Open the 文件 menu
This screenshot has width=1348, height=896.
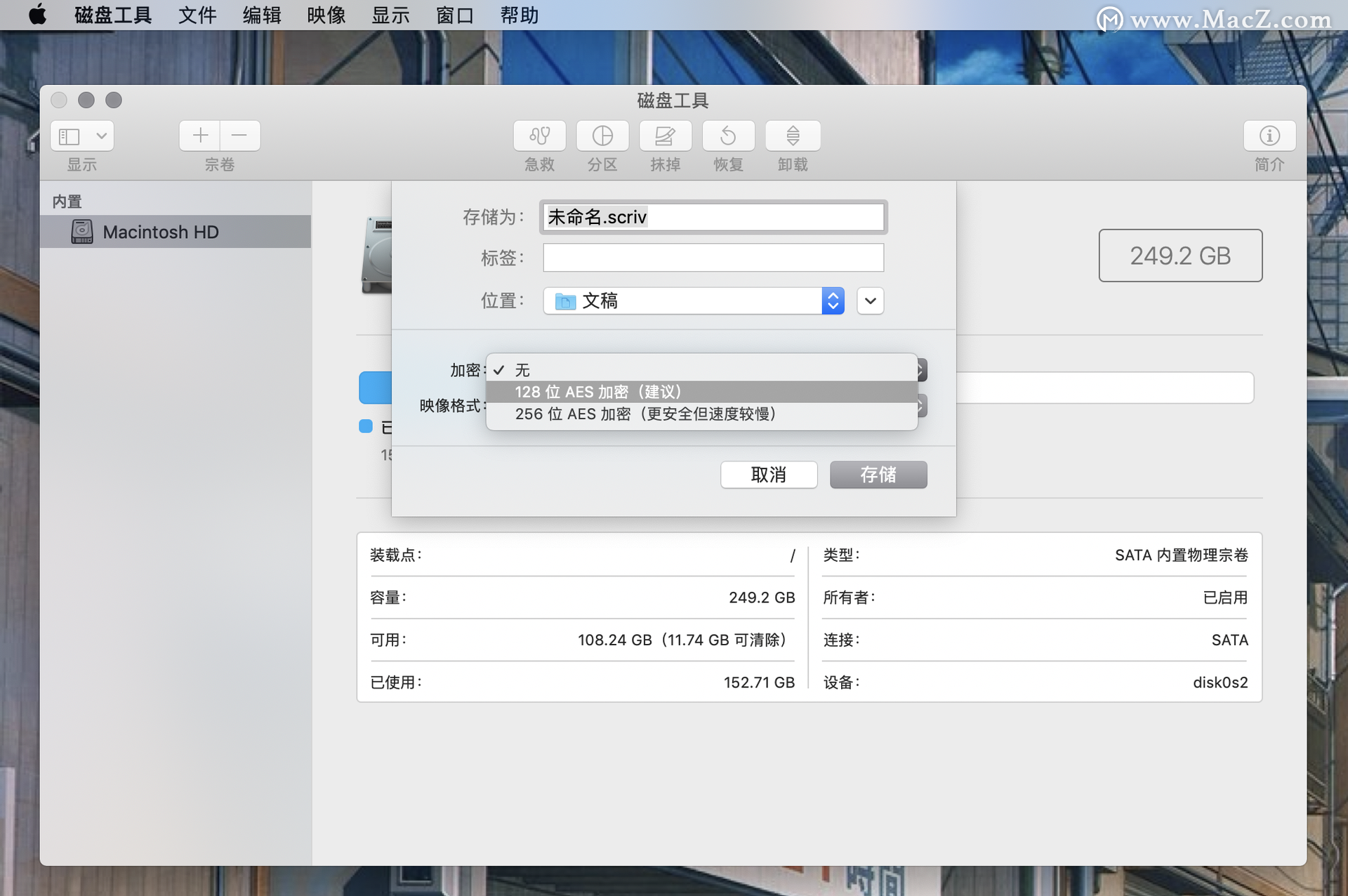[x=197, y=15]
